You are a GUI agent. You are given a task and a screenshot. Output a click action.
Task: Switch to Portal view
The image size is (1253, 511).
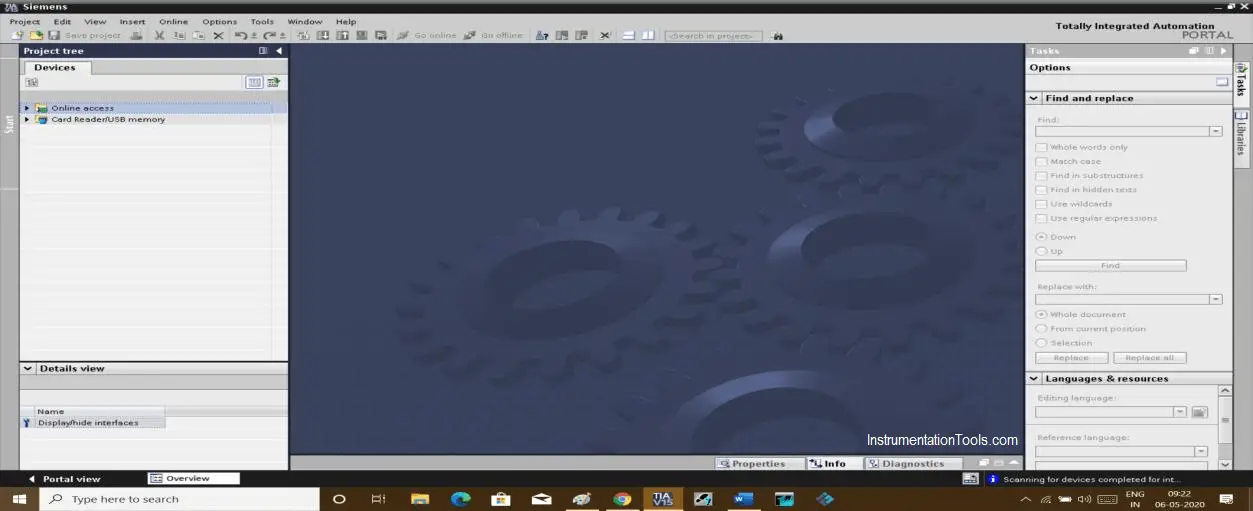65,479
